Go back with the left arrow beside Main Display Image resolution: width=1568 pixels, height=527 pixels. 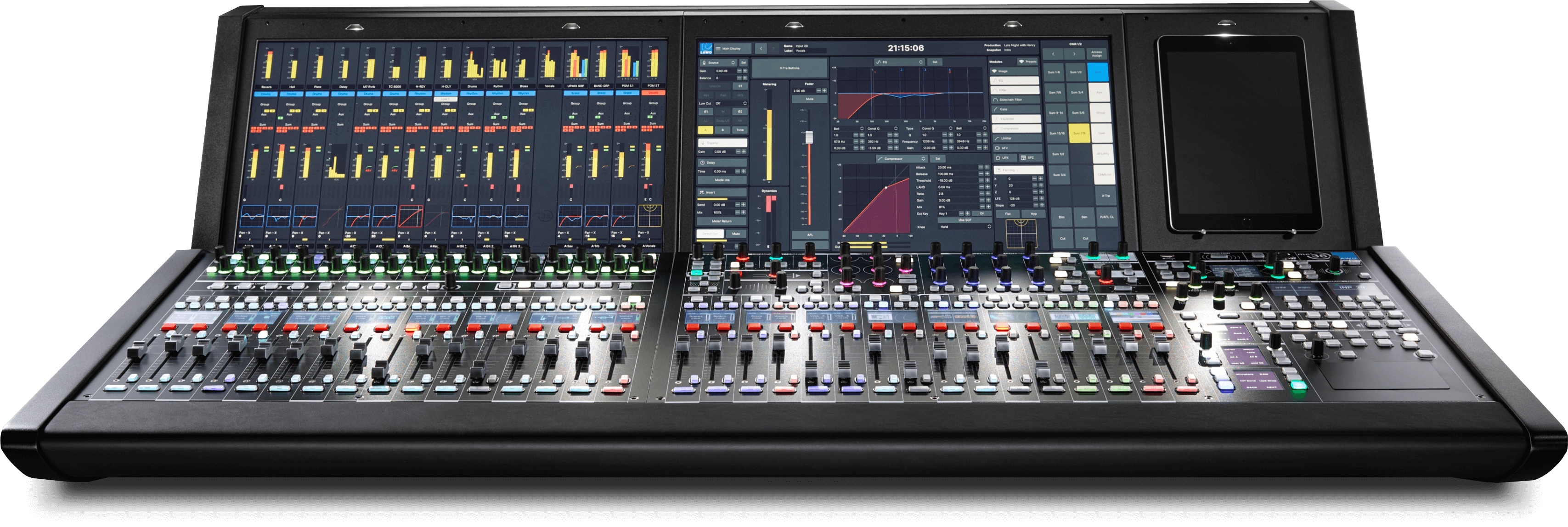pos(761,49)
